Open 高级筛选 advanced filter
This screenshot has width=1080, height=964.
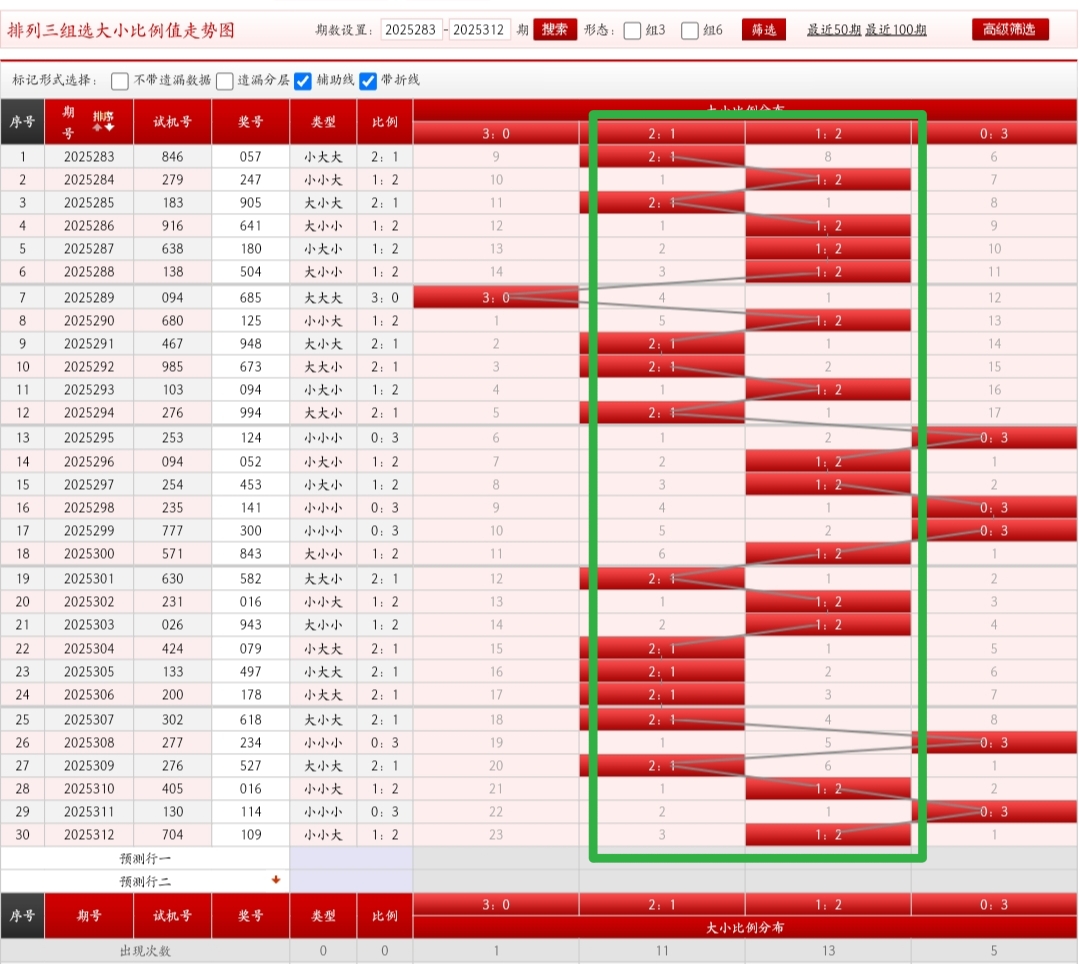[1010, 30]
